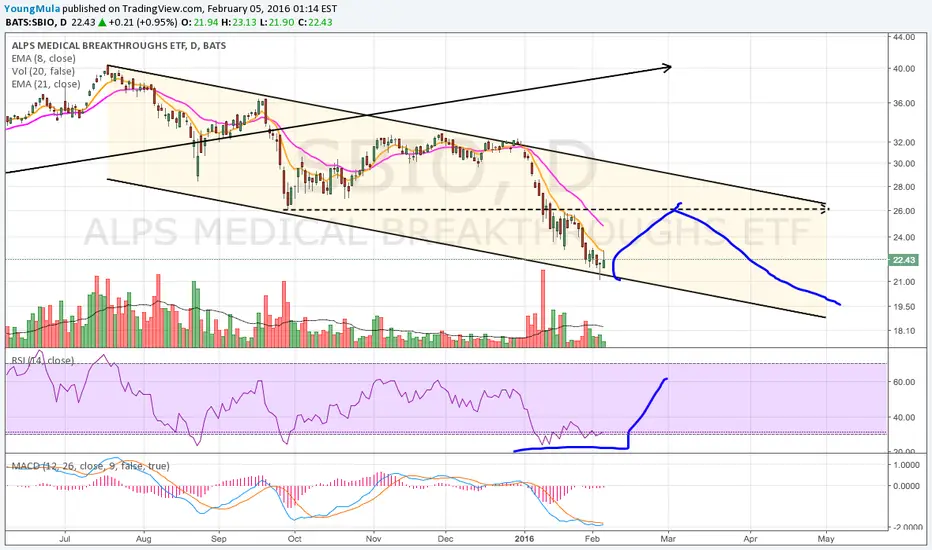Click the 19.50 price axis label
The height and width of the screenshot is (550, 932).
pyautogui.click(x=903, y=307)
